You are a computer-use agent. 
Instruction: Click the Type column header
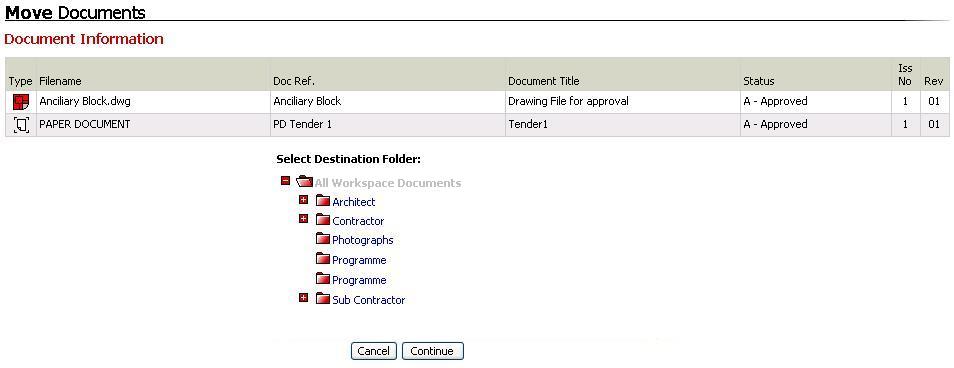click(x=20, y=81)
